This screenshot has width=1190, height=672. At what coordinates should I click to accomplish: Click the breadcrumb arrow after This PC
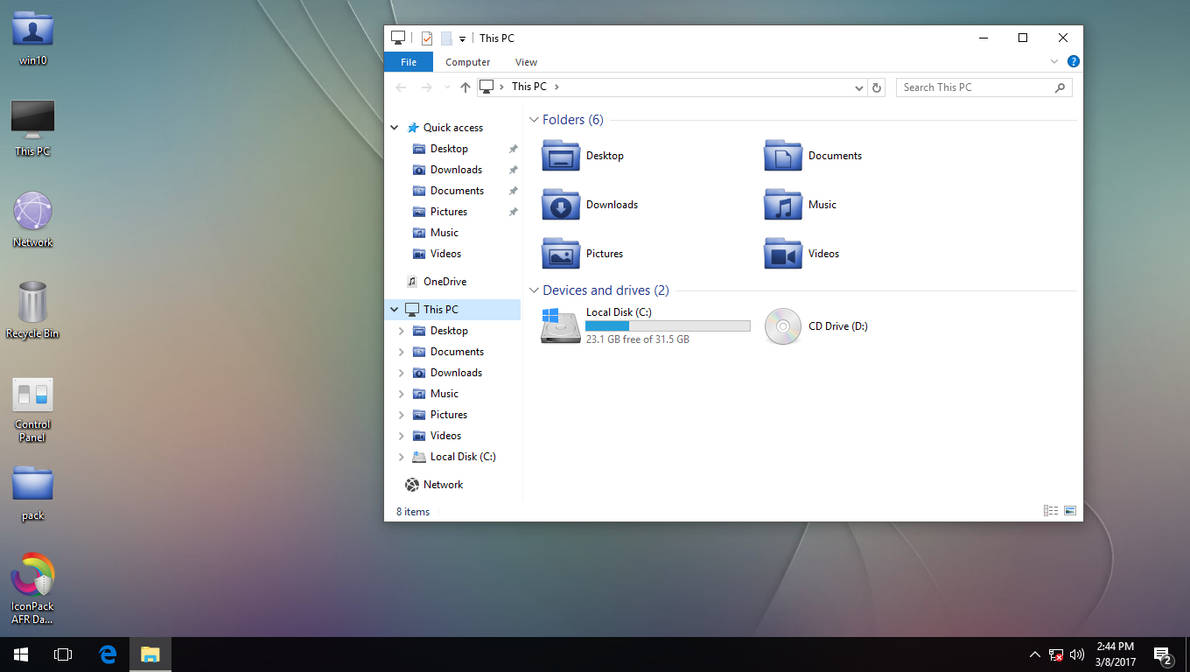pyautogui.click(x=556, y=87)
